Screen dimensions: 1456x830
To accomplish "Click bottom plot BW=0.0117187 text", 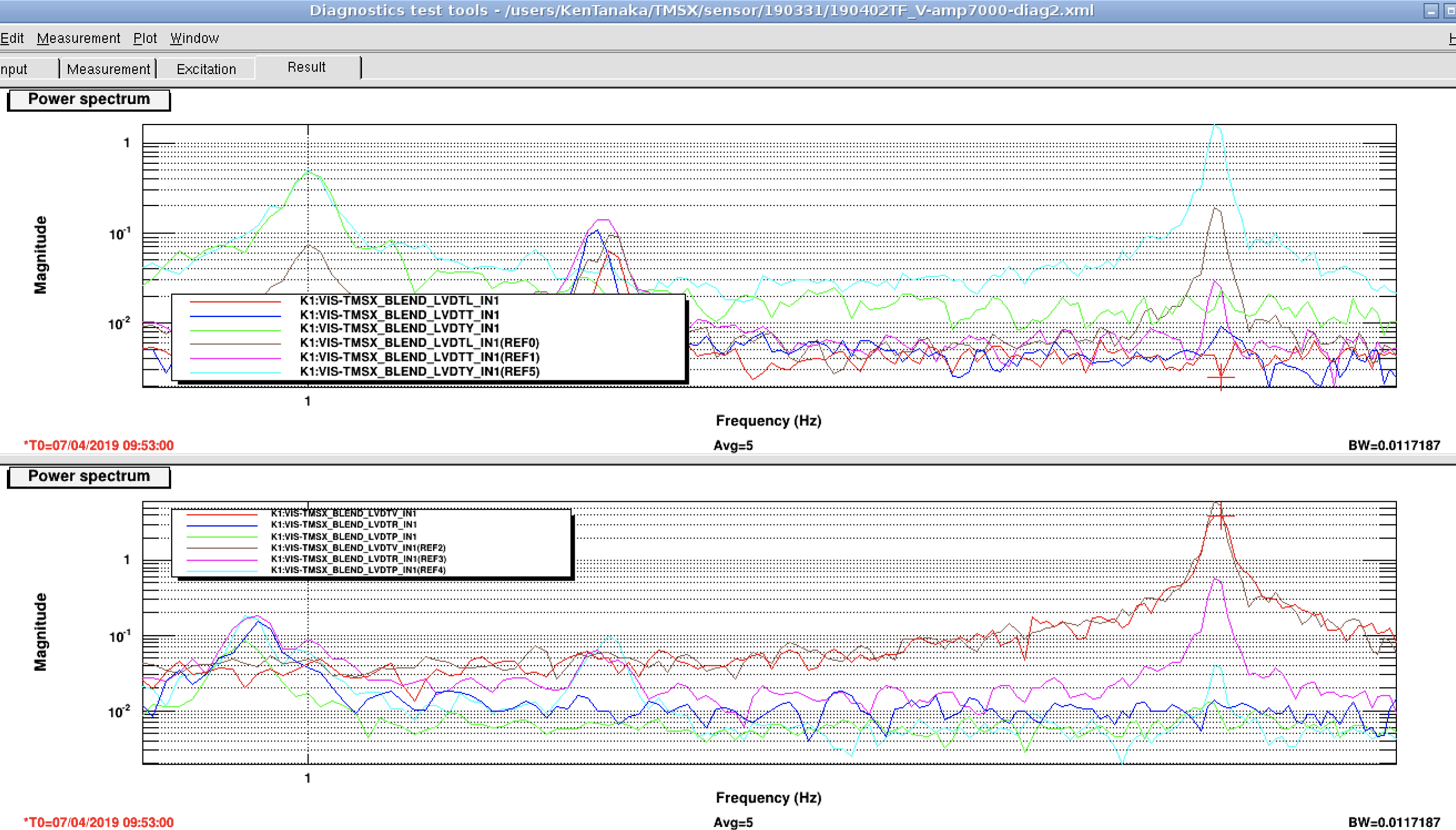I will (1394, 823).
